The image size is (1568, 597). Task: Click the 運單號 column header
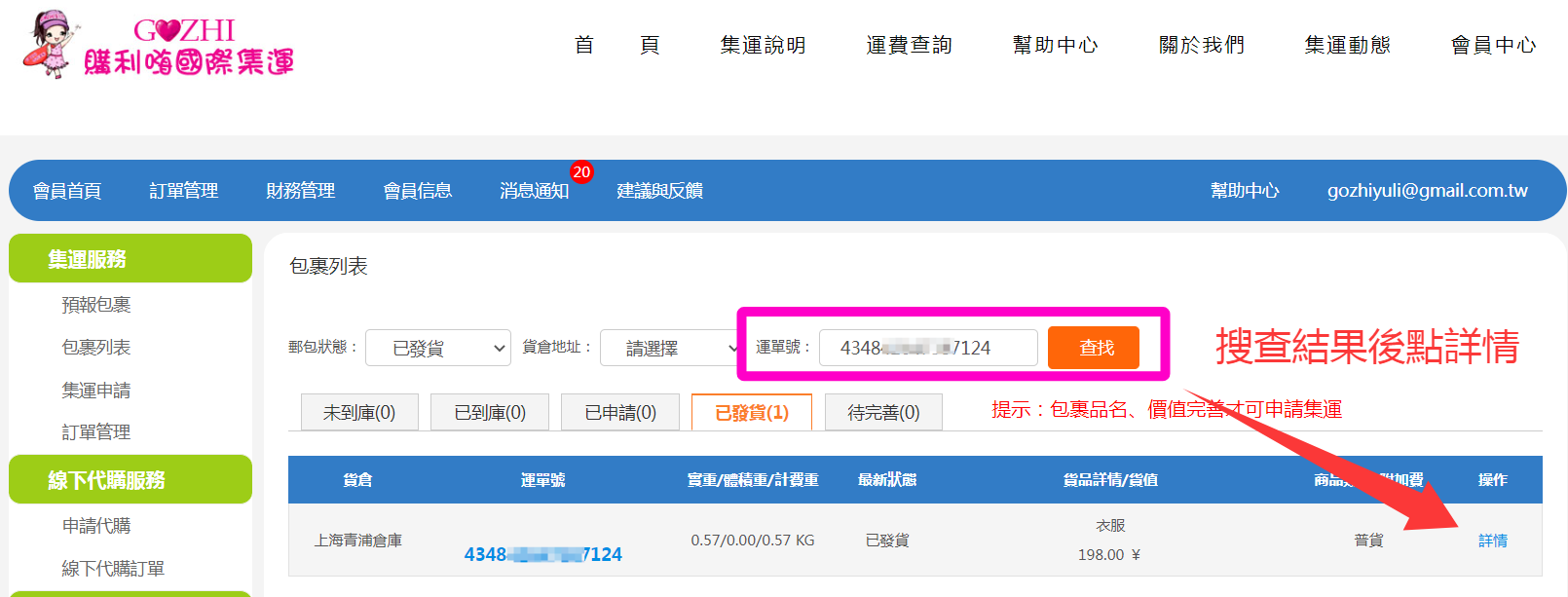click(542, 480)
